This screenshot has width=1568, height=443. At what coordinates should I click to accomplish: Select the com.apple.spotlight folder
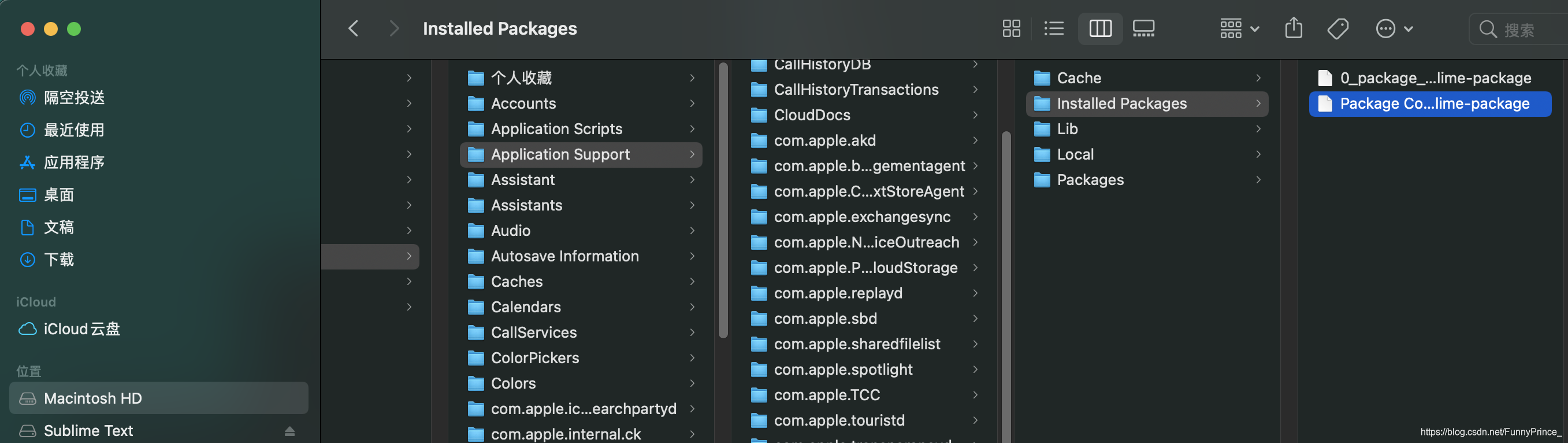864,370
